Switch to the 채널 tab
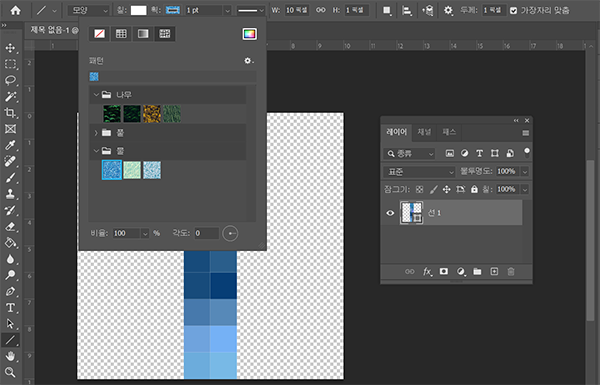 pyautogui.click(x=424, y=132)
